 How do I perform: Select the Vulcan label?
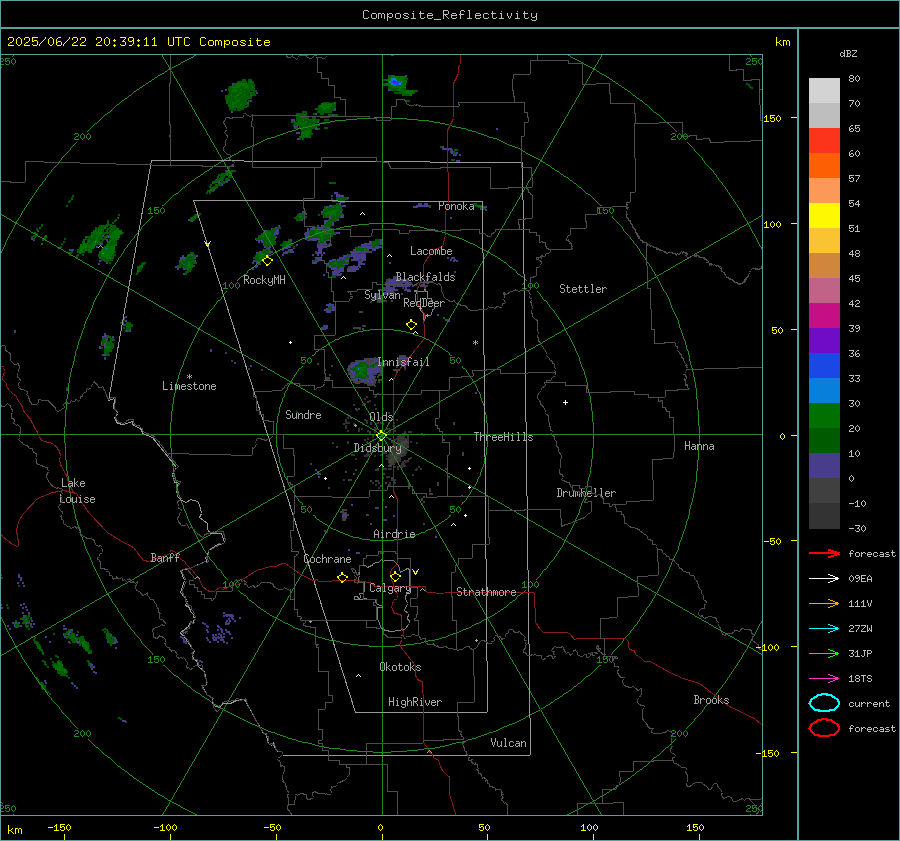pos(508,742)
